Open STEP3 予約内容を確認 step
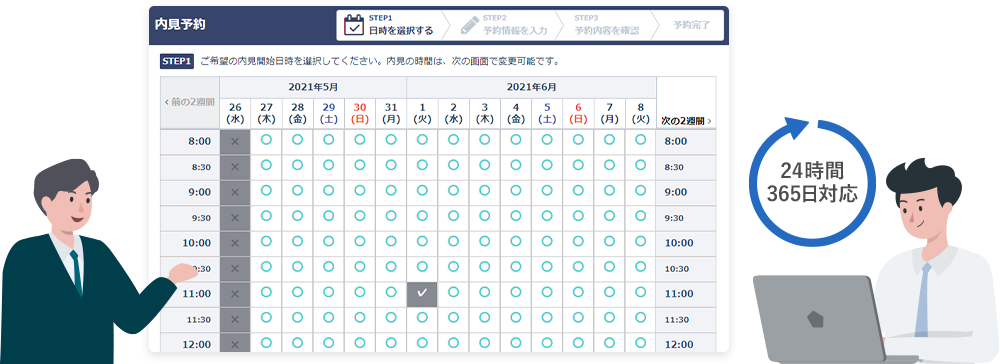 click(607, 25)
